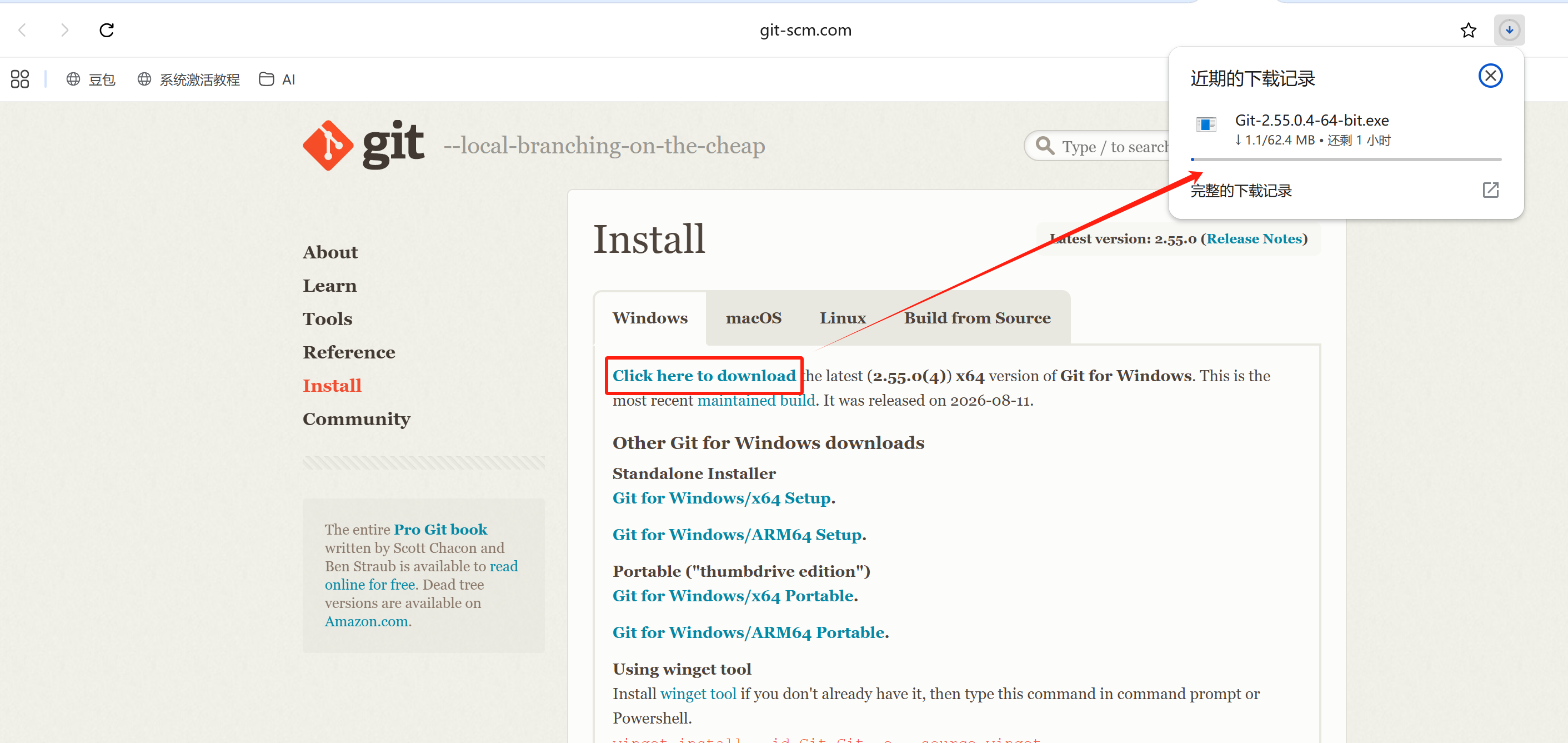Click the Install page heading
This screenshot has height=743, width=1568.
pos(649,239)
